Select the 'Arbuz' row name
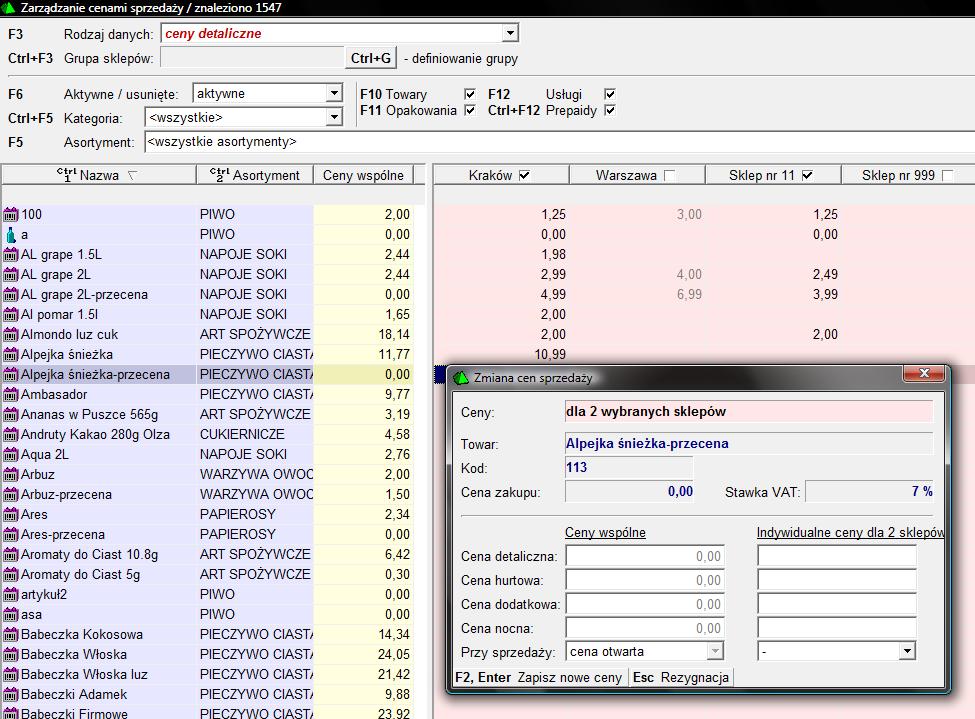 point(38,475)
